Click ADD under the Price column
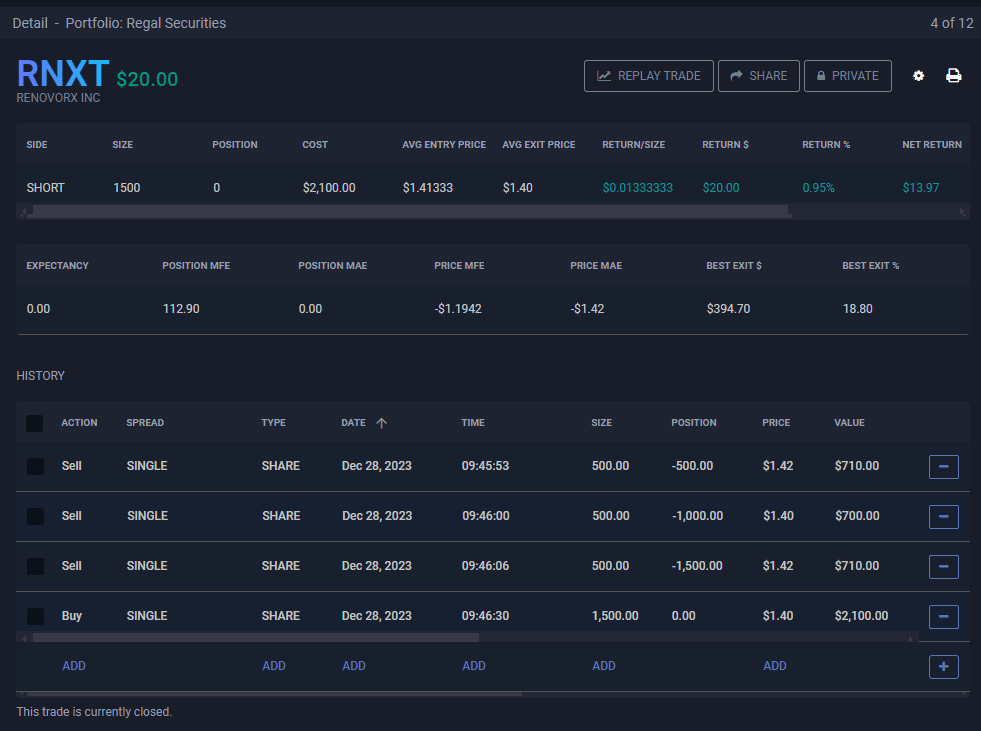981x731 pixels. point(774,666)
